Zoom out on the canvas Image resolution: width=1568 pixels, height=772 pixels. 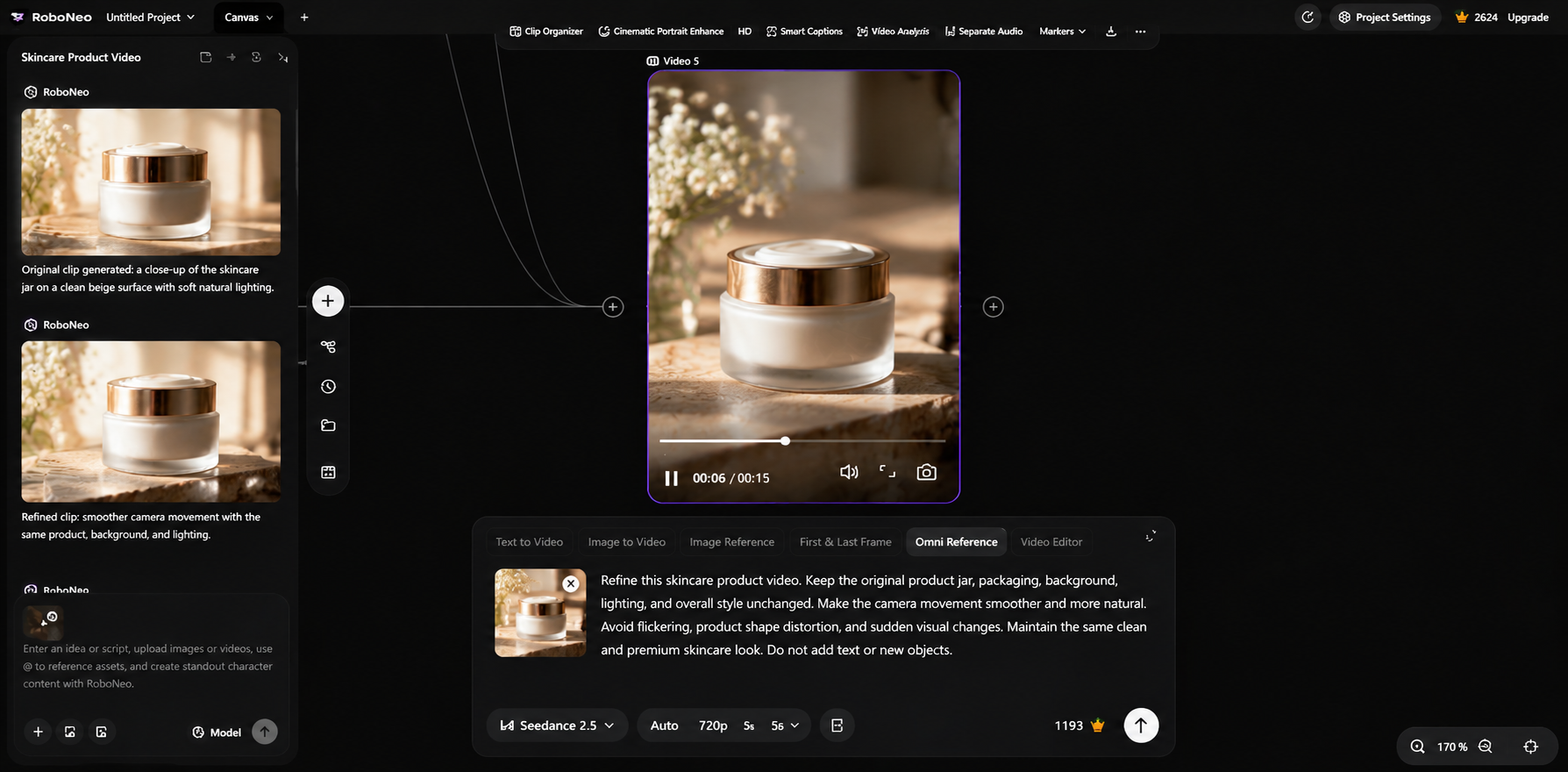coord(1485,747)
